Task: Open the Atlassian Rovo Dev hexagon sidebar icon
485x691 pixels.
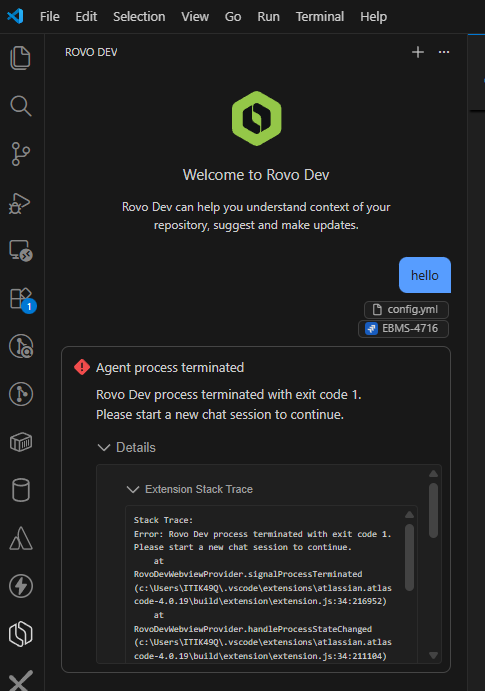Action: tap(21, 634)
